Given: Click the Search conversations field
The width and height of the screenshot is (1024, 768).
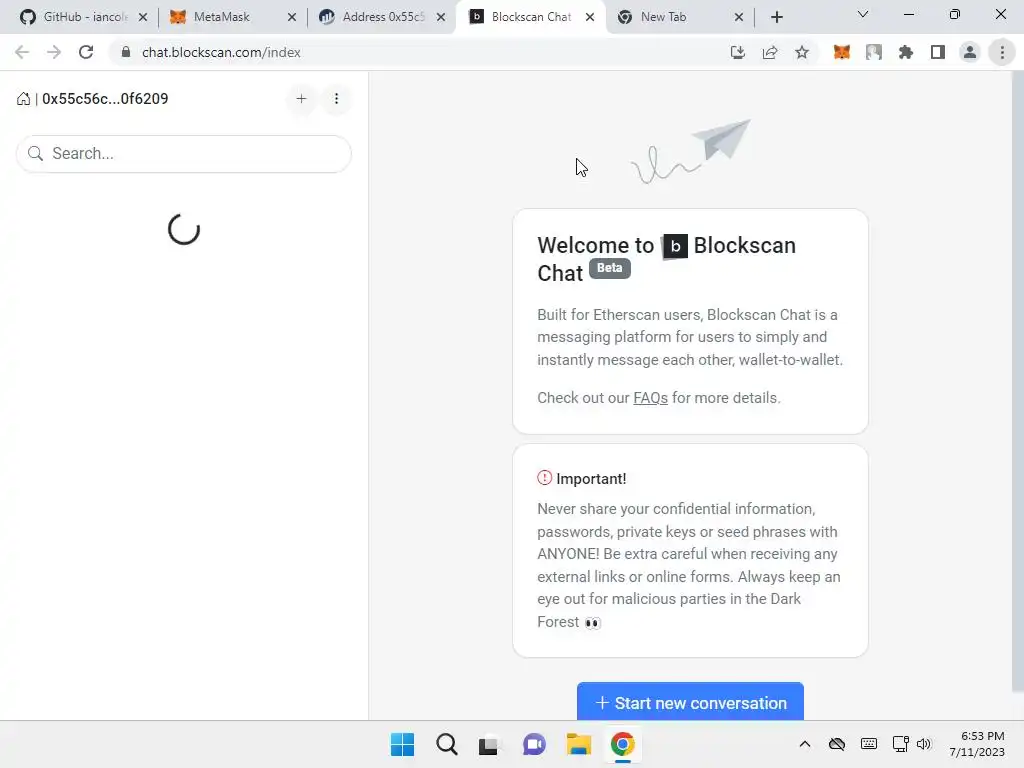Looking at the screenshot, I should tap(184, 154).
